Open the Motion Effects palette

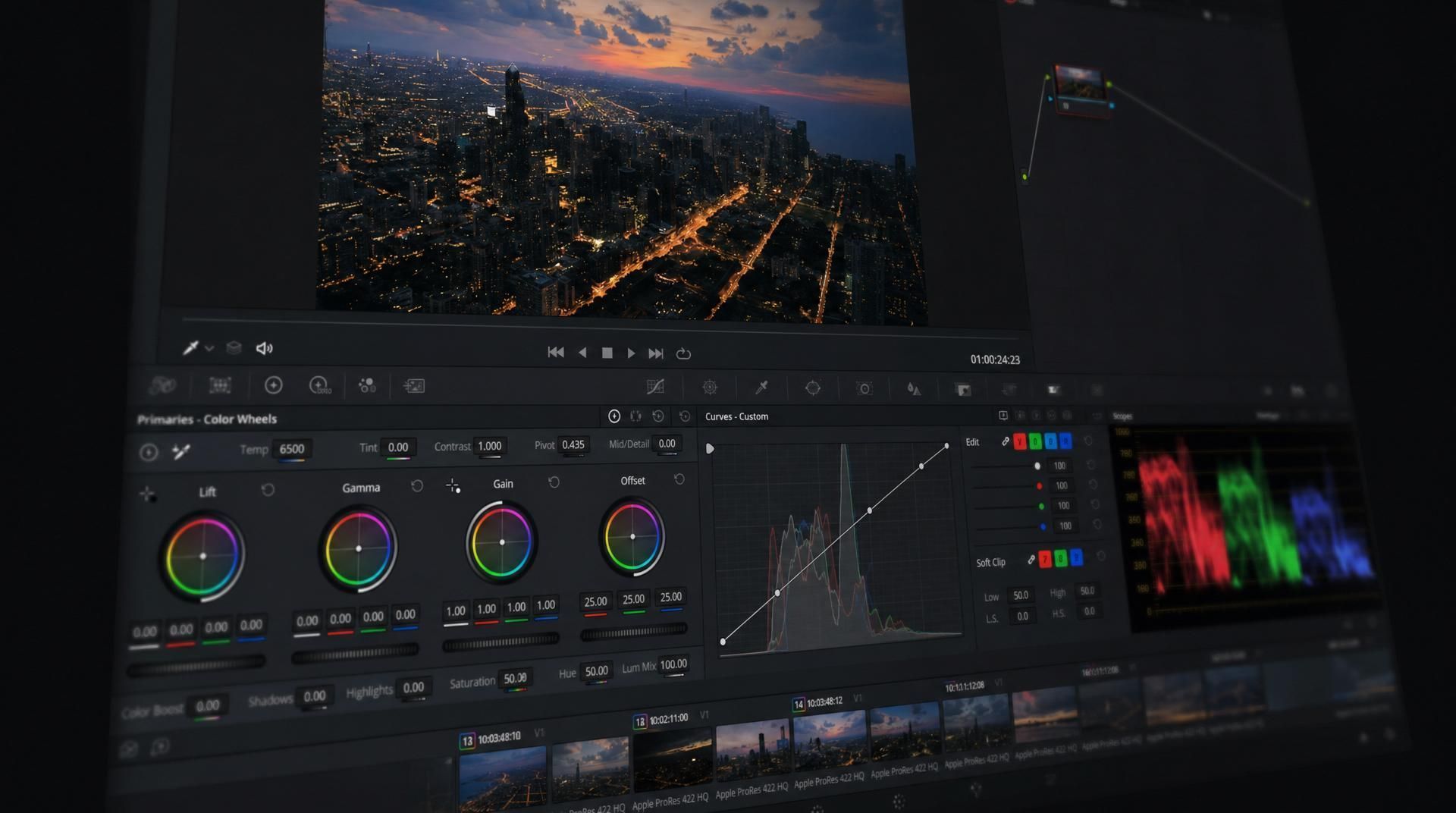[x=414, y=386]
